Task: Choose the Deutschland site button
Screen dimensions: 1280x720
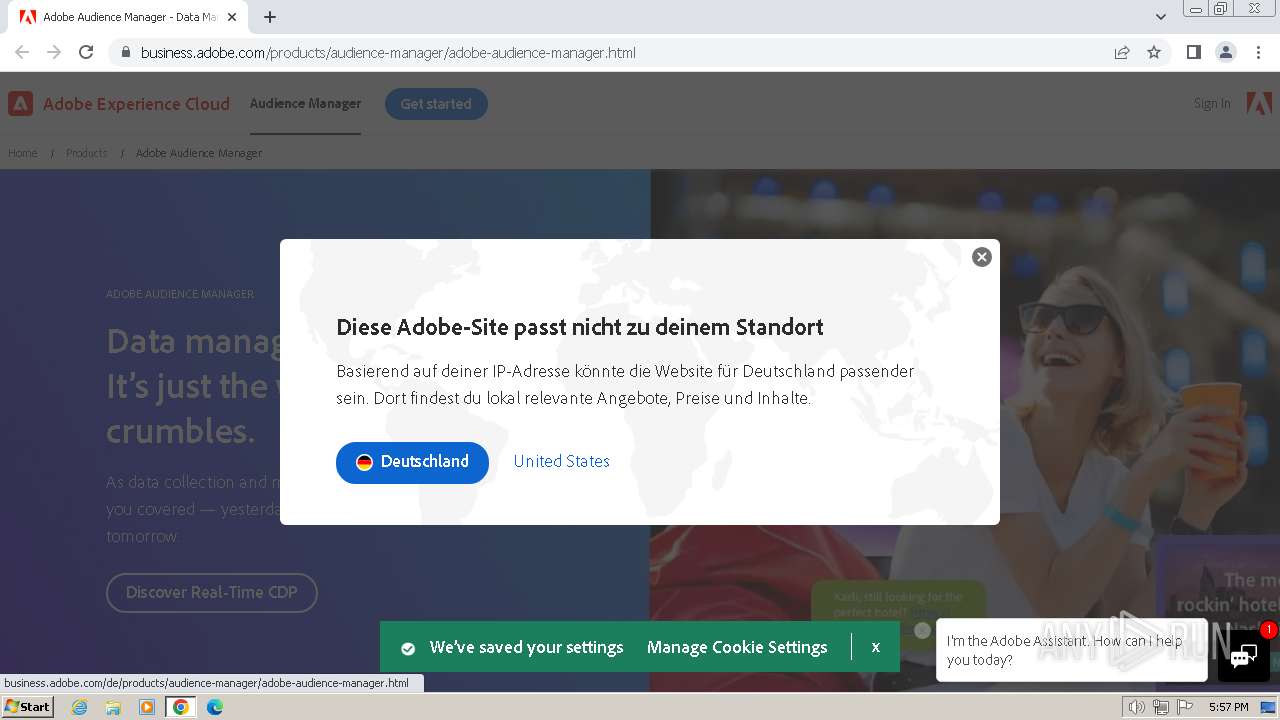Action: pos(412,462)
